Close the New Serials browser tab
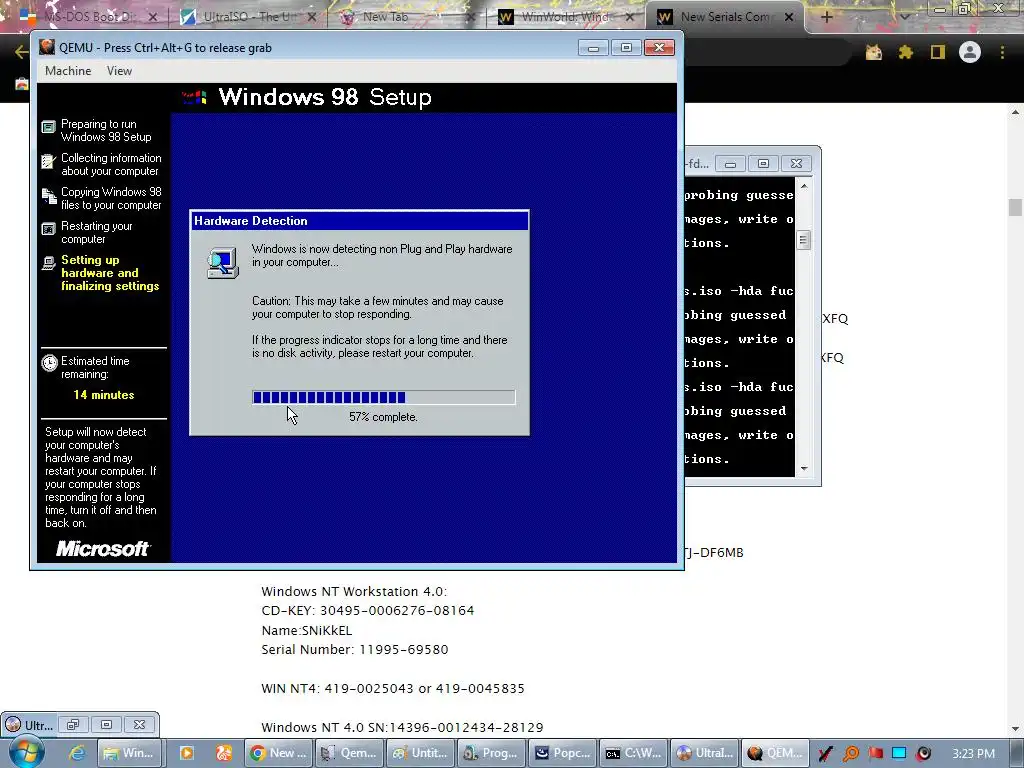Screen dimensions: 1024x768 (789, 17)
